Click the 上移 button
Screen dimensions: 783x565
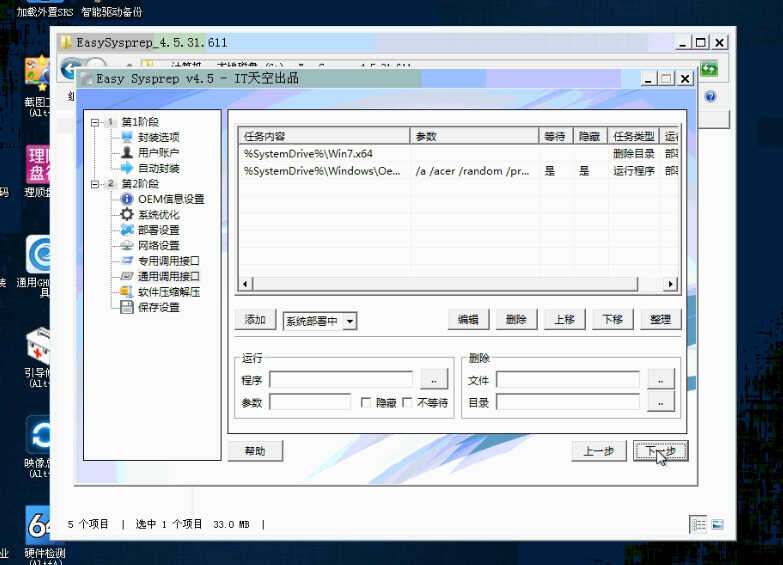coord(564,320)
